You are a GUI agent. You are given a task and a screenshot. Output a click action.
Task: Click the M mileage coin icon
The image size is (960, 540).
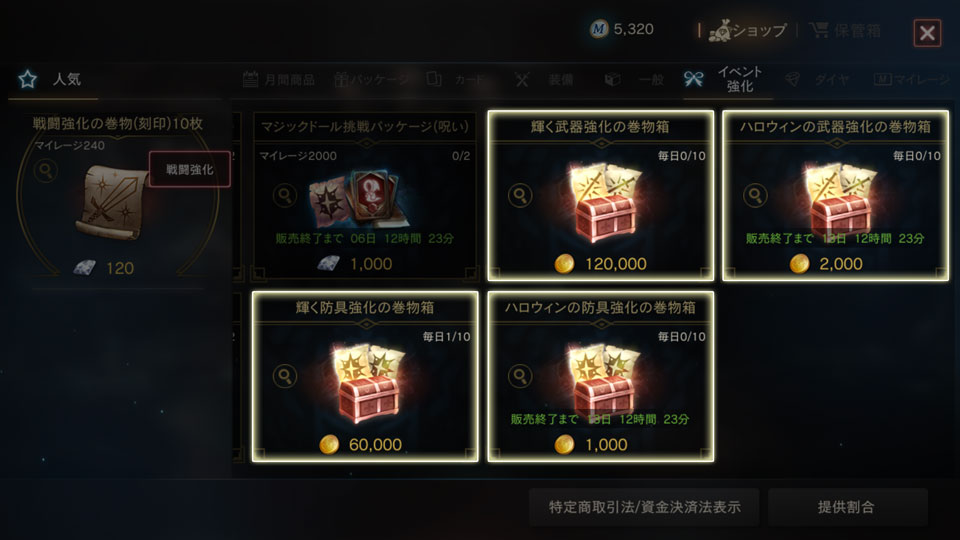599,29
